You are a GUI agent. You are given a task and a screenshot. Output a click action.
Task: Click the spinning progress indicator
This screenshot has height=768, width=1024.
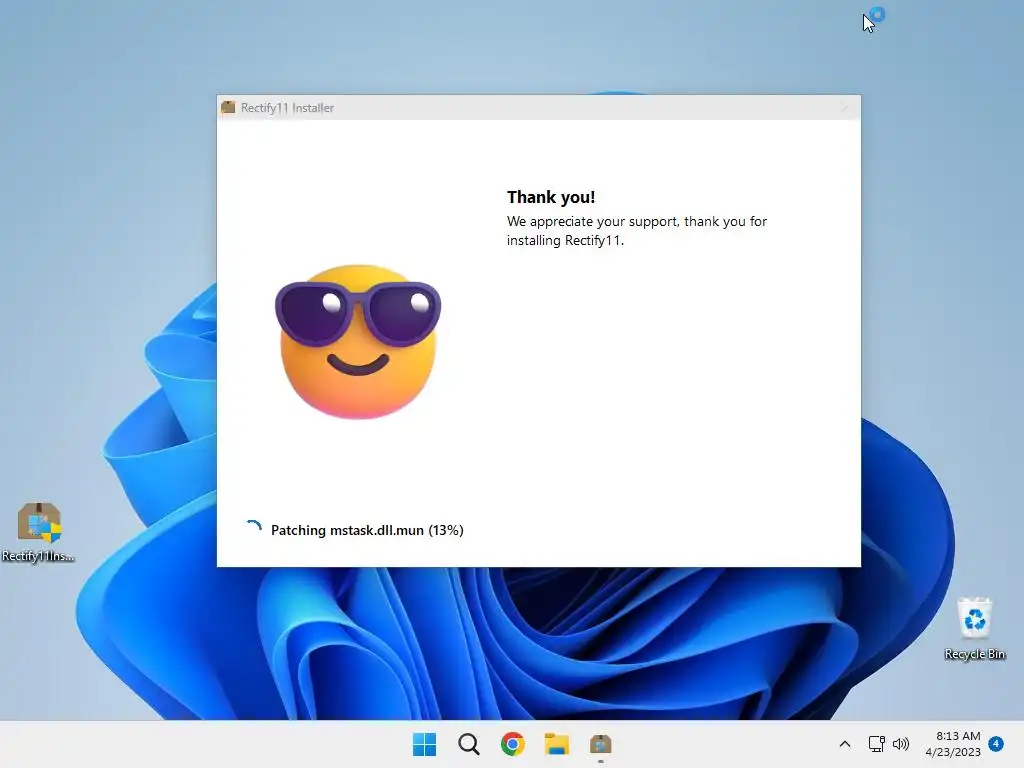tap(253, 528)
